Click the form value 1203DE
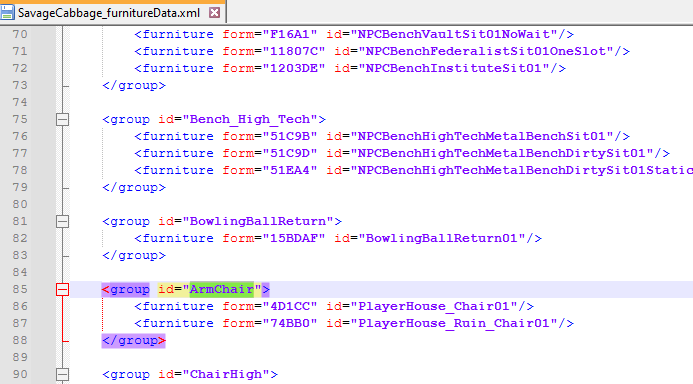This screenshot has width=693, height=384. (x=293, y=68)
